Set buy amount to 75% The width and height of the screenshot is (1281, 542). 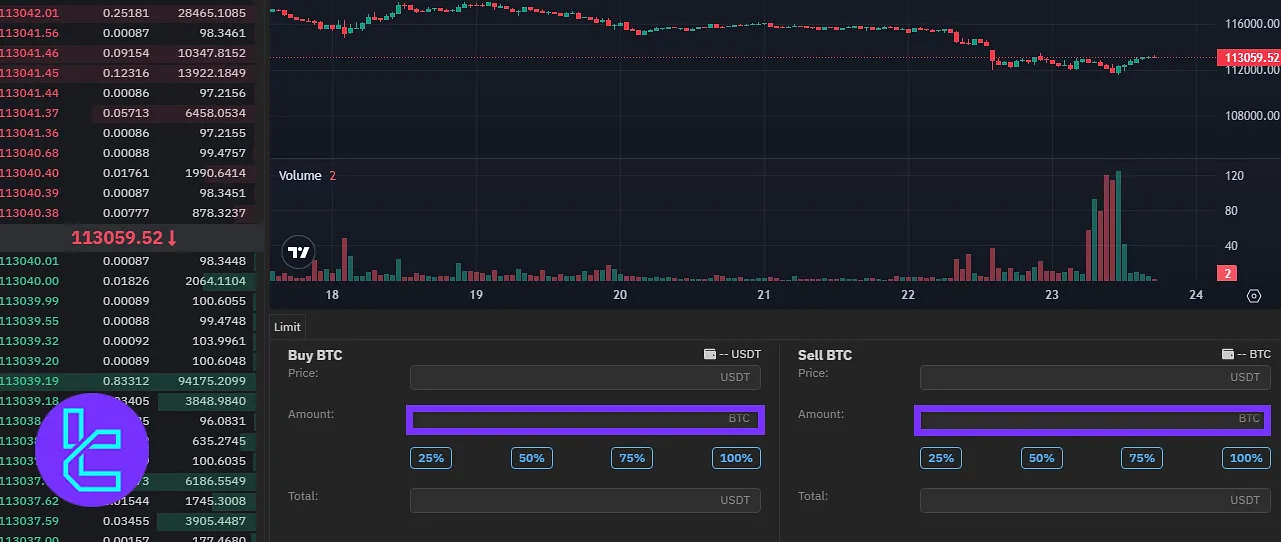(632, 458)
